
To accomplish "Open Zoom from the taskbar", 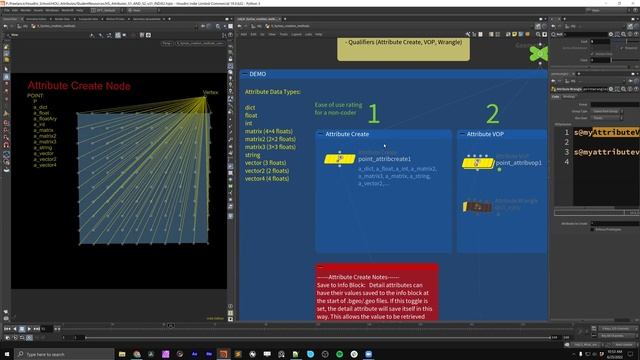I will 368,354.
